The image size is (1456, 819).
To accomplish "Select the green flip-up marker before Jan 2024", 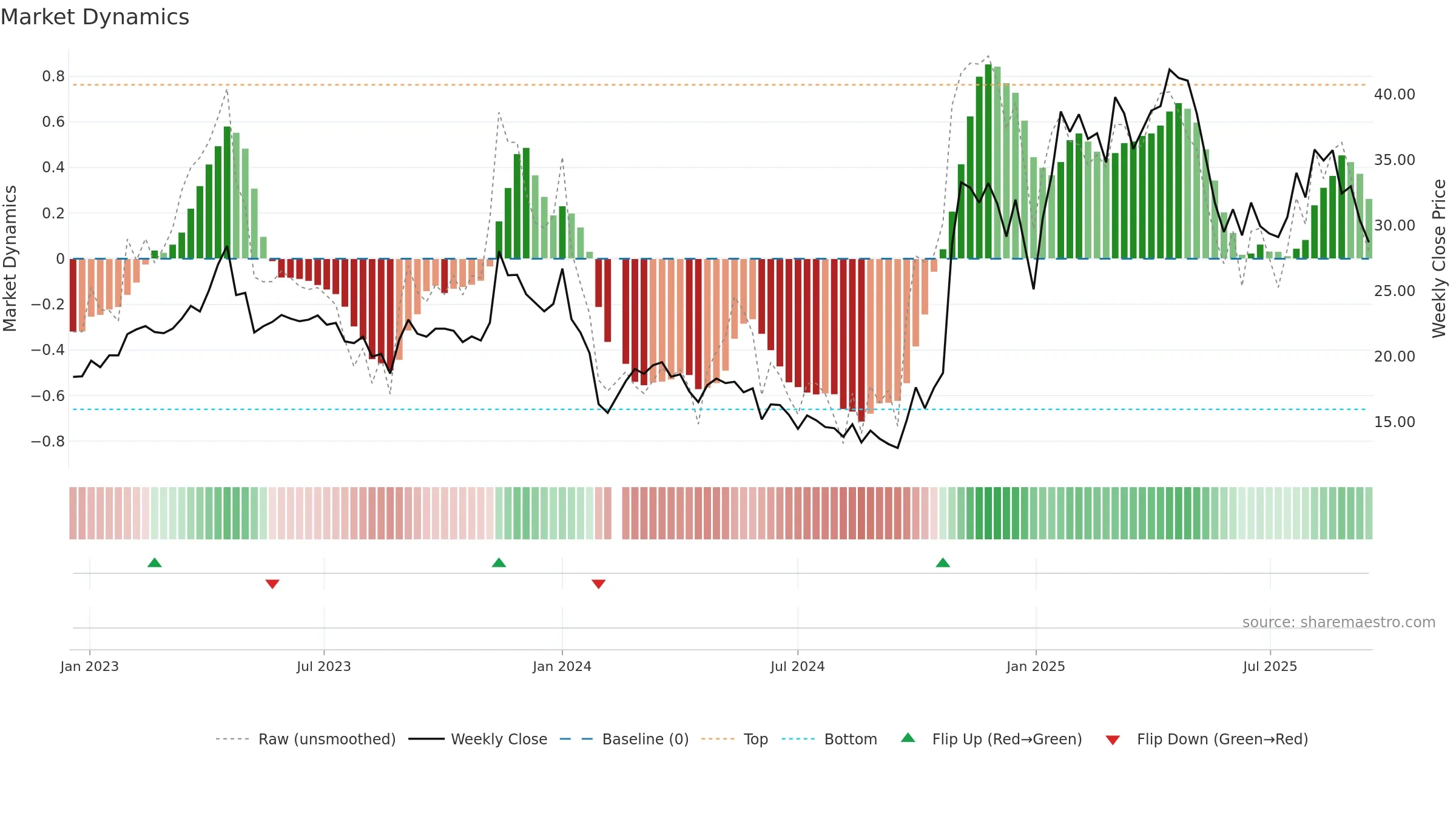I will pos(499,562).
